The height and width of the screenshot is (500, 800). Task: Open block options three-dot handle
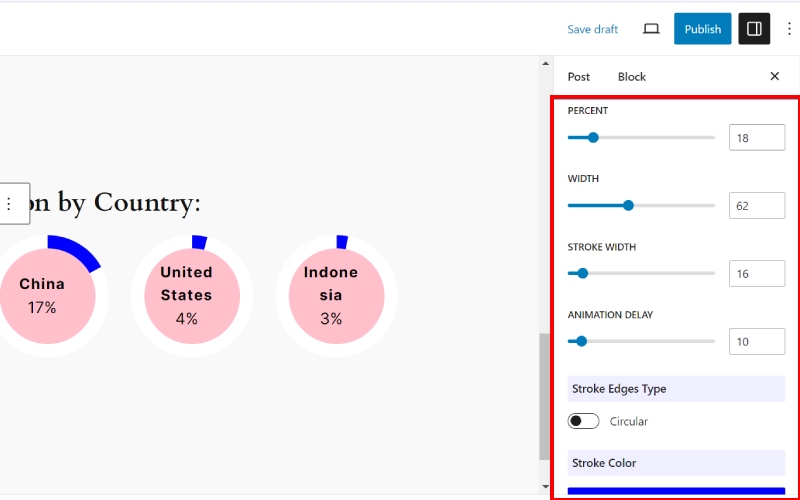9,204
